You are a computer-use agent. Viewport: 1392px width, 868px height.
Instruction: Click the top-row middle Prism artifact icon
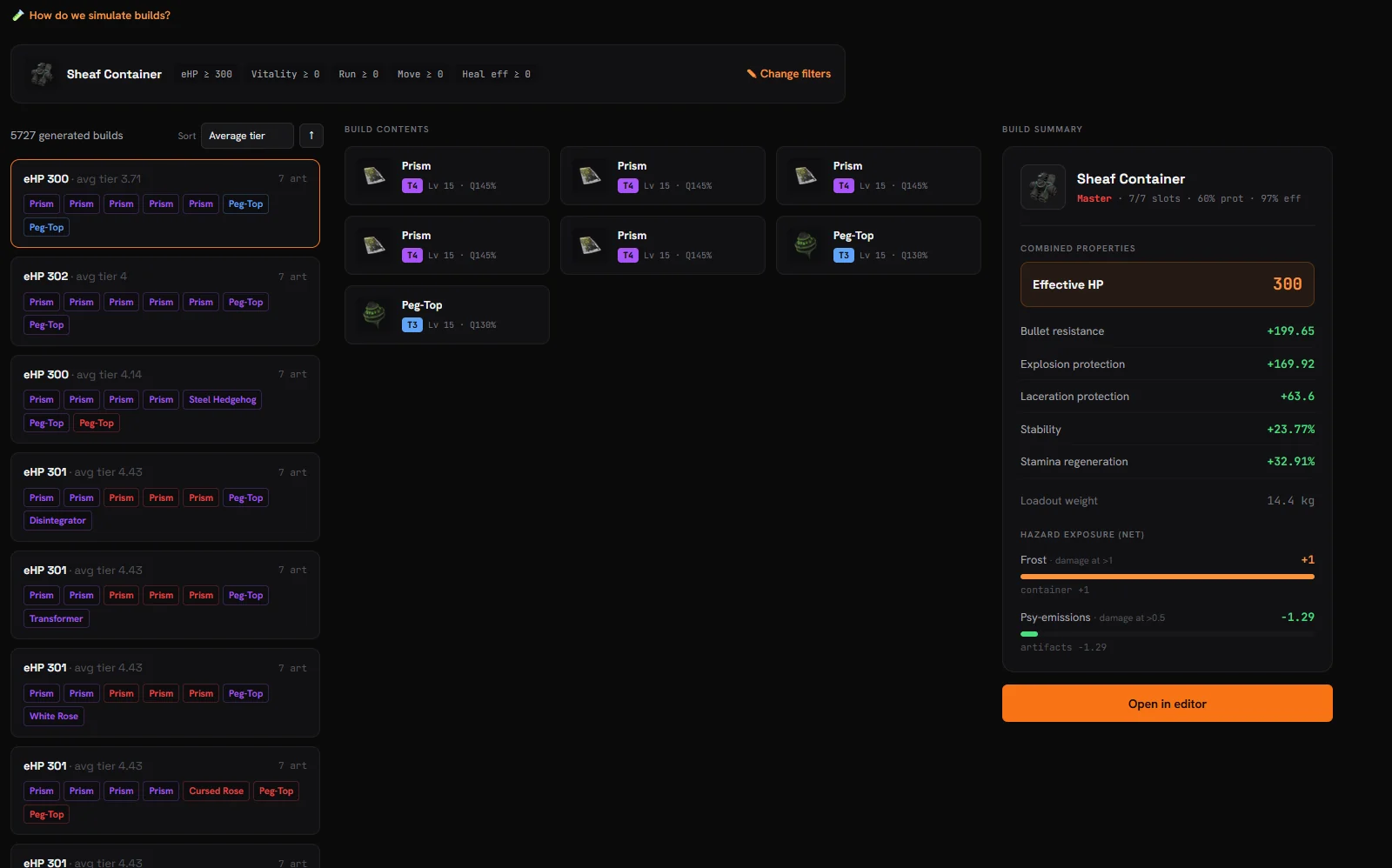click(x=591, y=176)
